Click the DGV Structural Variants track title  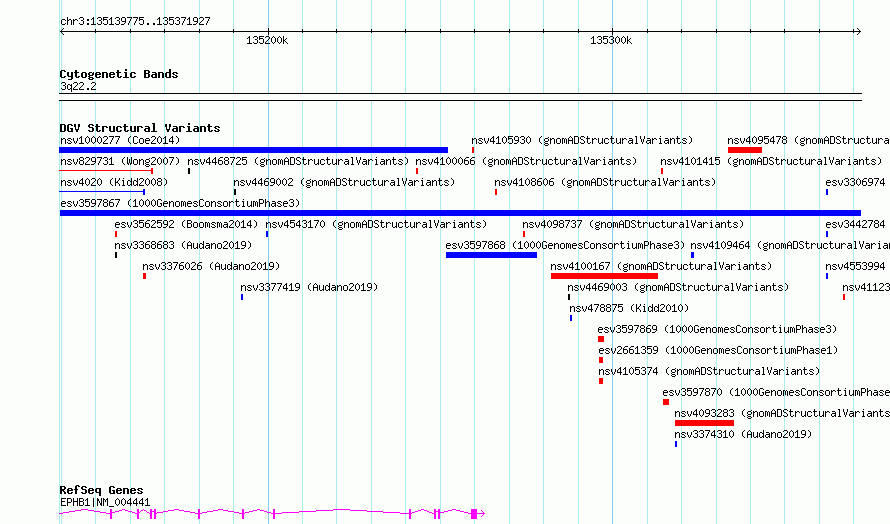pyautogui.click(x=140, y=128)
